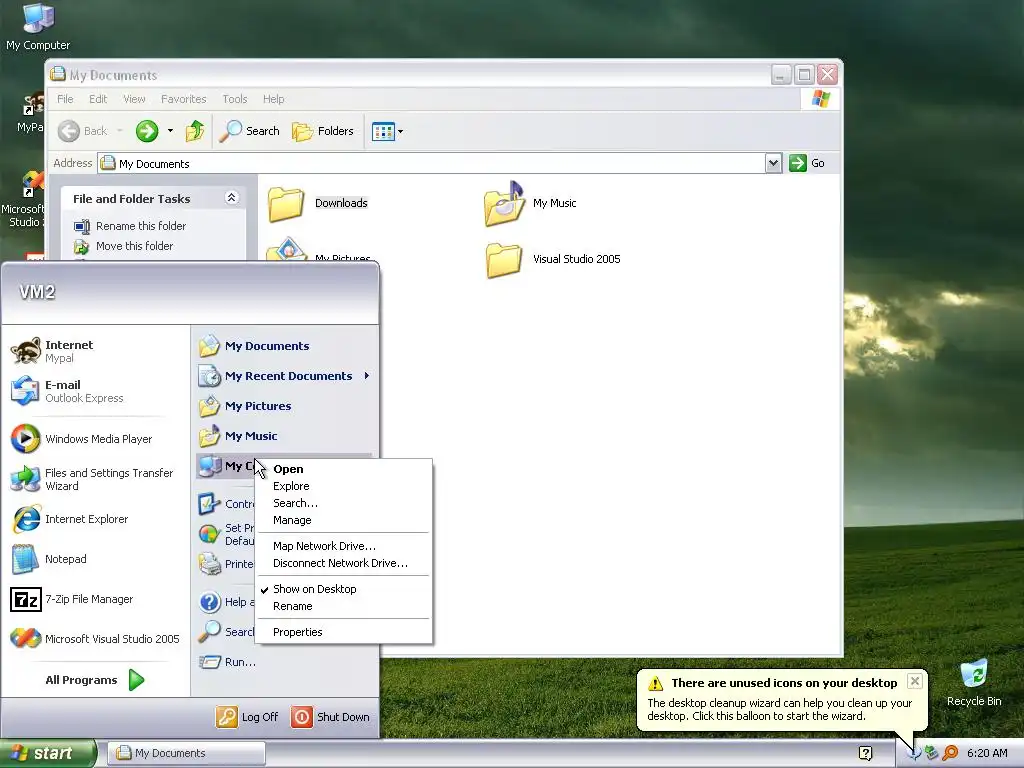The width and height of the screenshot is (1024, 768).
Task: Open My Documents from Start menu
Action: click(285, 346)
